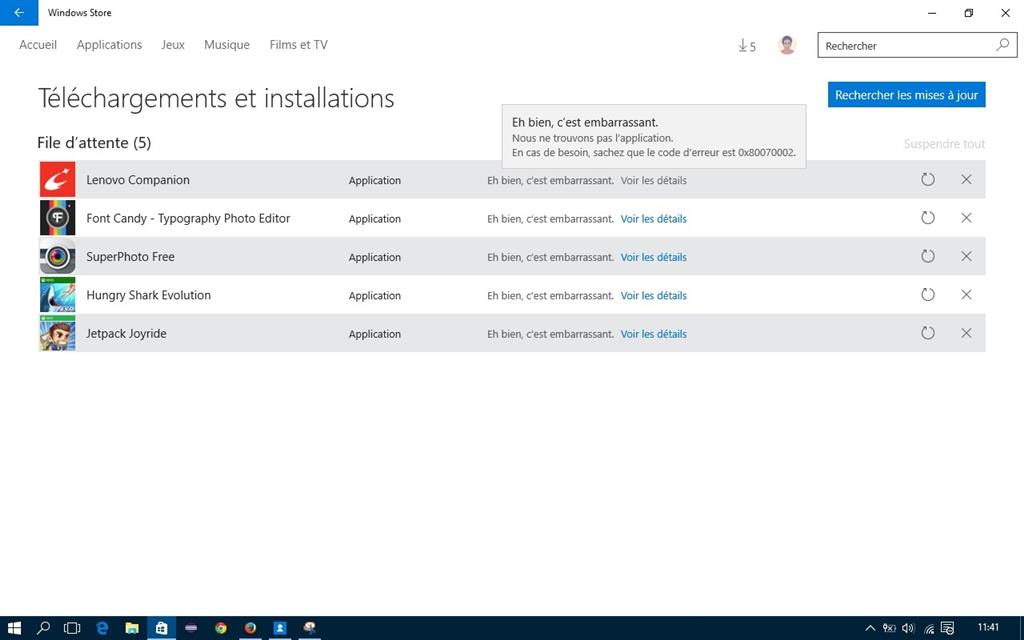1024x640 pixels.
Task: Click Suspendre tout
Action: (944, 144)
